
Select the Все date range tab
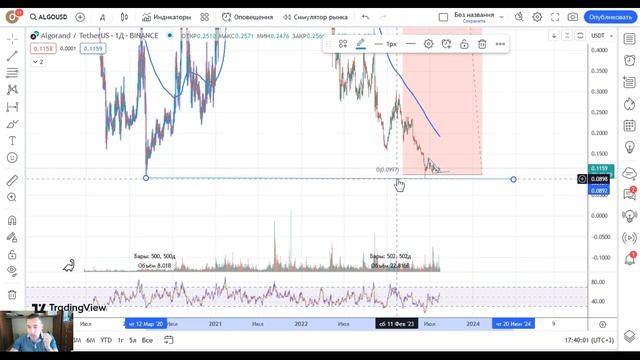(x=147, y=340)
